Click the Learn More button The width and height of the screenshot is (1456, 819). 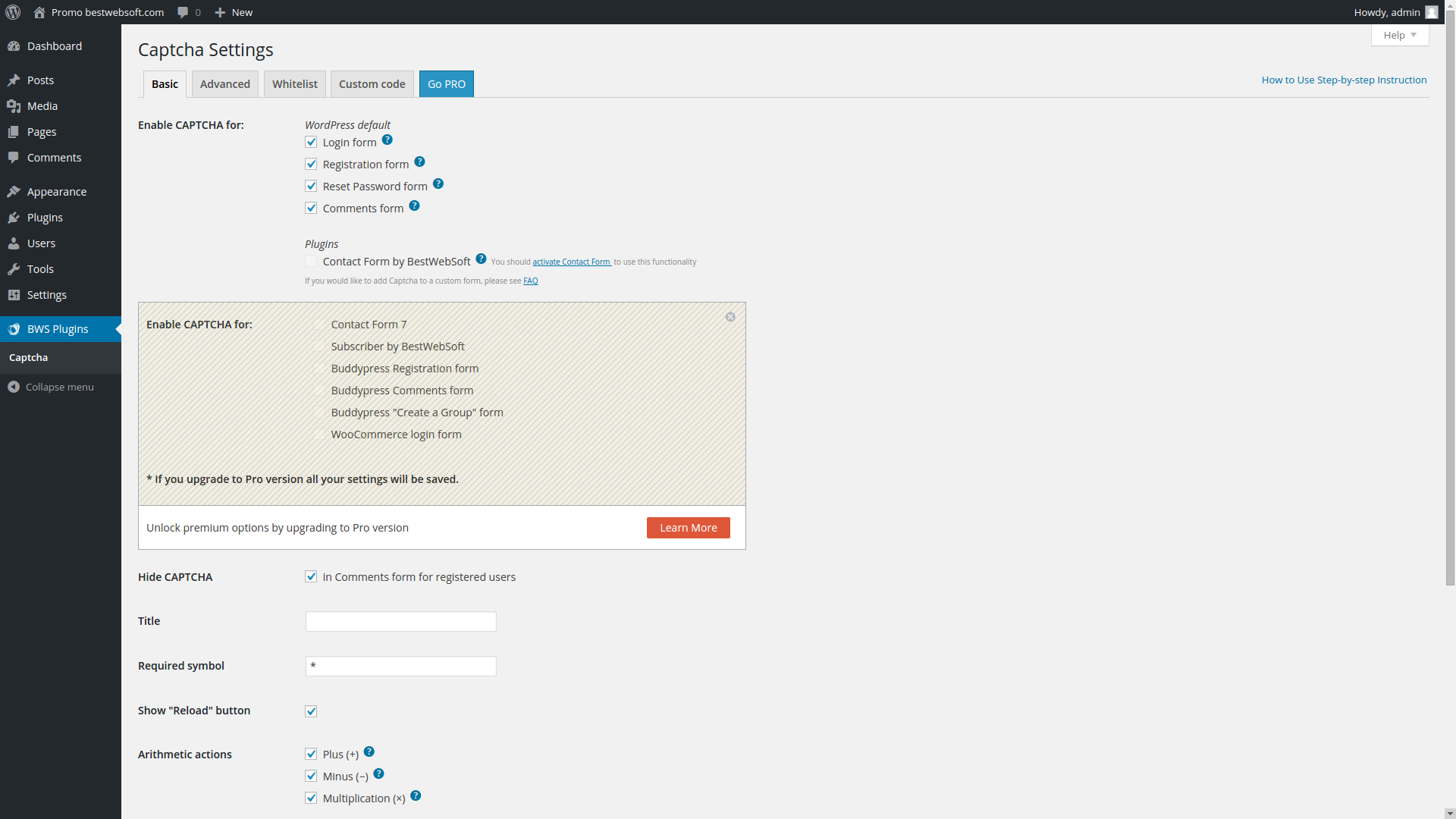pyautogui.click(x=689, y=528)
